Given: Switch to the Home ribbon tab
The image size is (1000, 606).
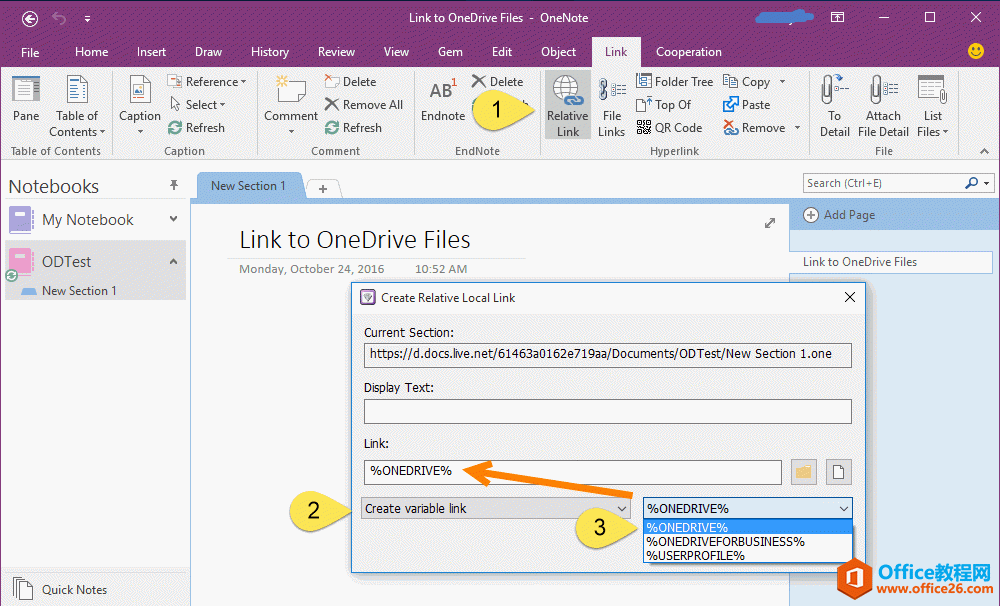Looking at the screenshot, I should tap(91, 52).
